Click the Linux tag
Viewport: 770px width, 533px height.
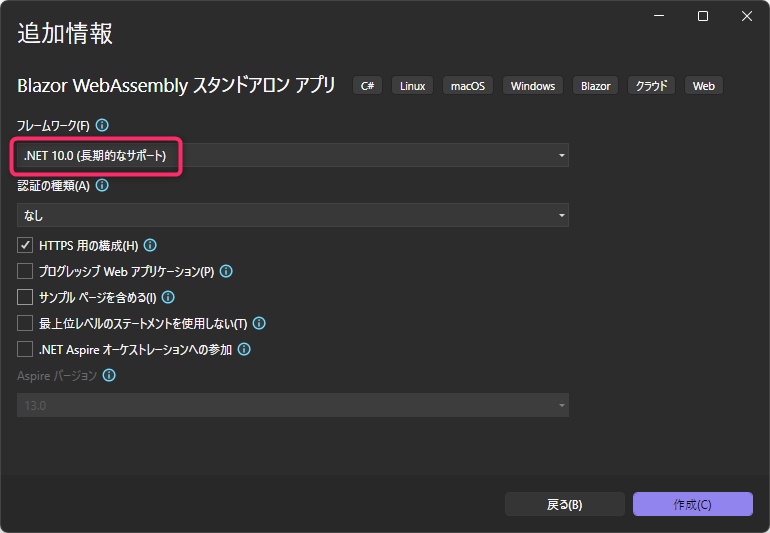(412, 85)
